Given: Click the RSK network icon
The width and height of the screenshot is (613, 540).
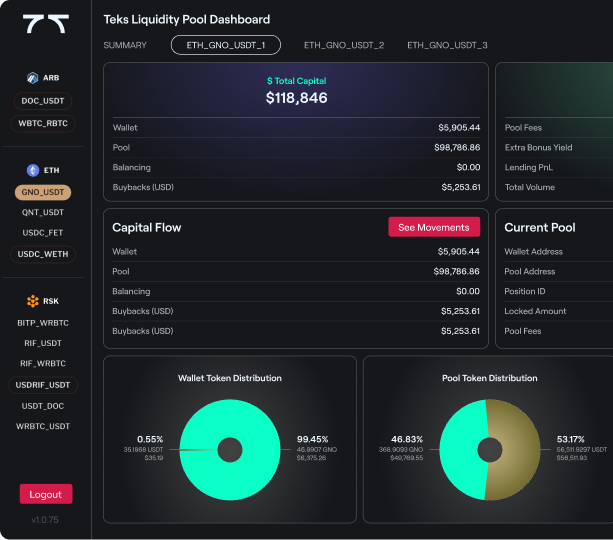Looking at the screenshot, I should point(32,301).
